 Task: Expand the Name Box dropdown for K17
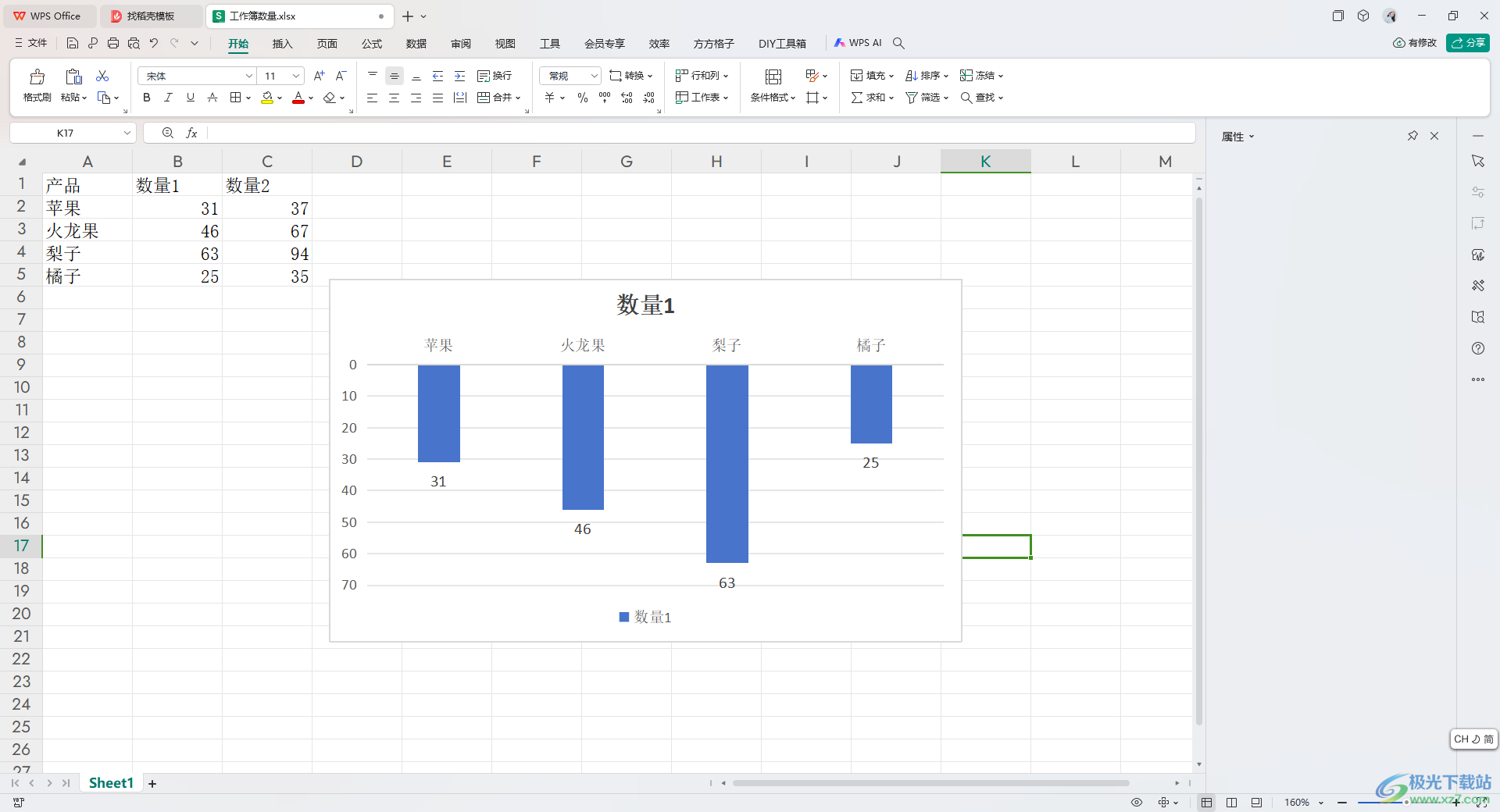click(127, 134)
